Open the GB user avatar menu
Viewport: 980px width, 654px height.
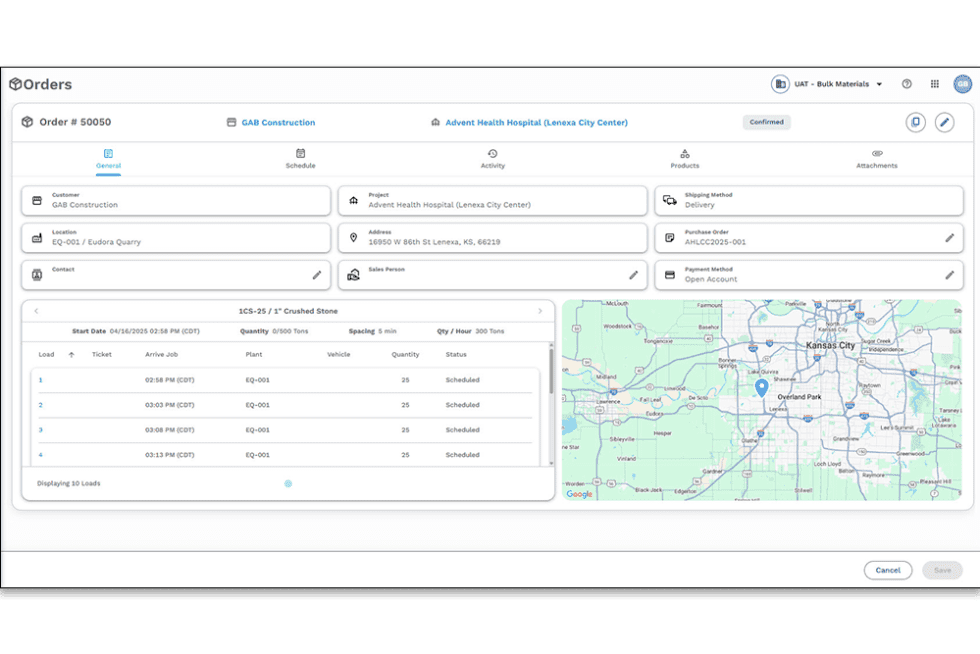tap(962, 84)
